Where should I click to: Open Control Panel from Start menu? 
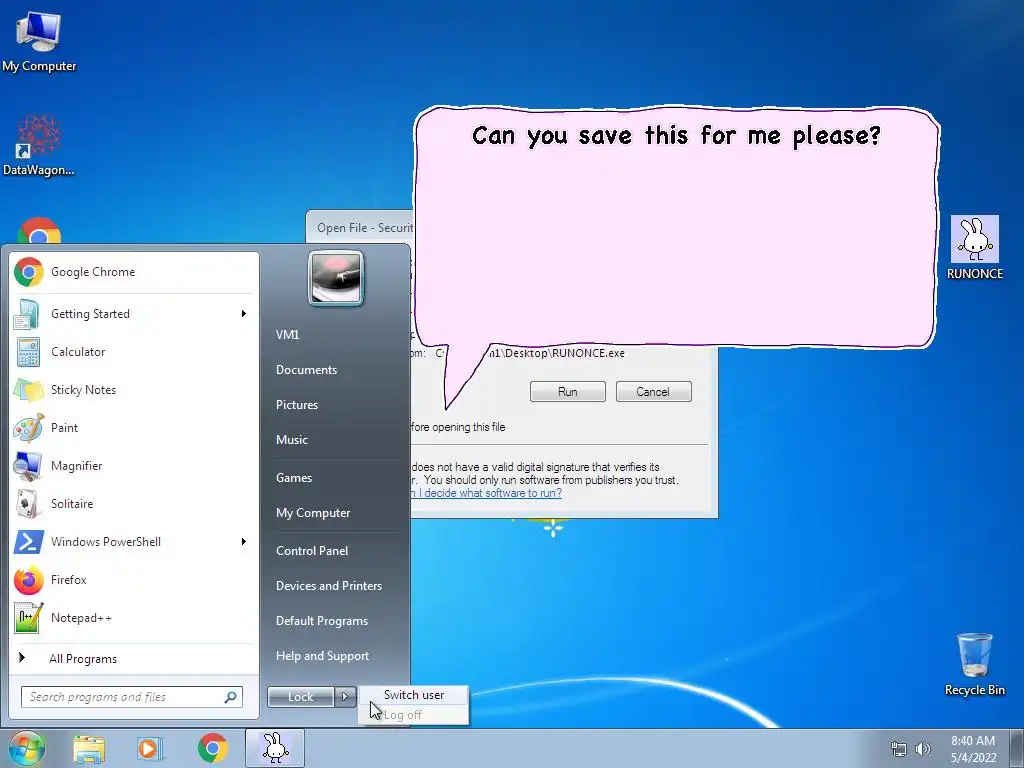[x=312, y=551]
